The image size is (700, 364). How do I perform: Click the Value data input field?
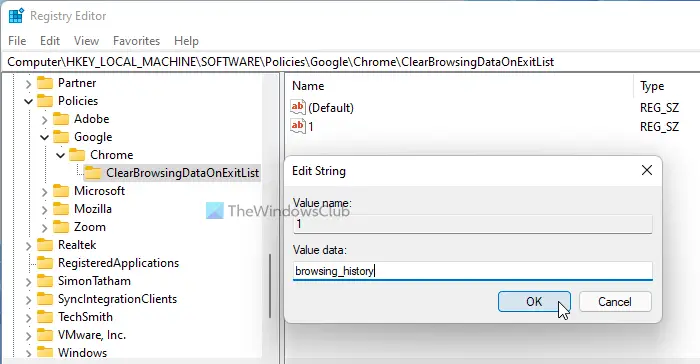coord(473,271)
